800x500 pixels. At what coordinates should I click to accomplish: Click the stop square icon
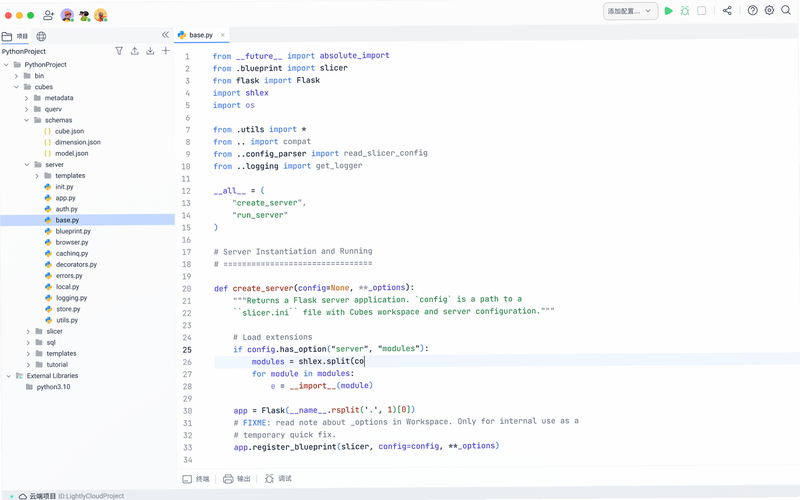[x=702, y=11]
